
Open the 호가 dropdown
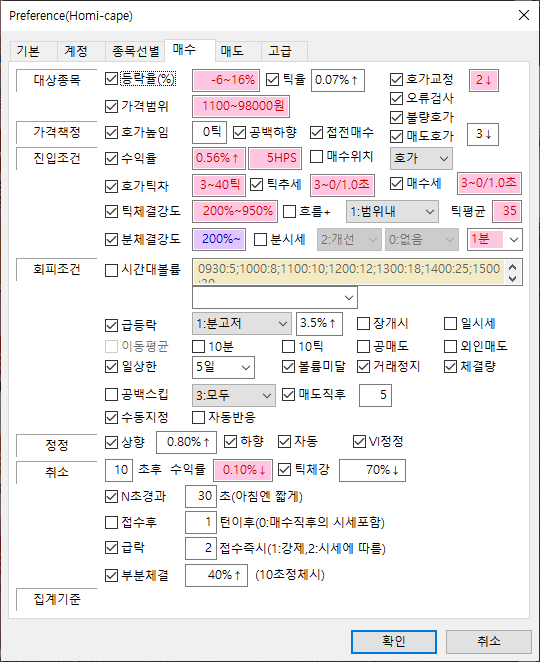pyautogui.click(x=421, y=158)
